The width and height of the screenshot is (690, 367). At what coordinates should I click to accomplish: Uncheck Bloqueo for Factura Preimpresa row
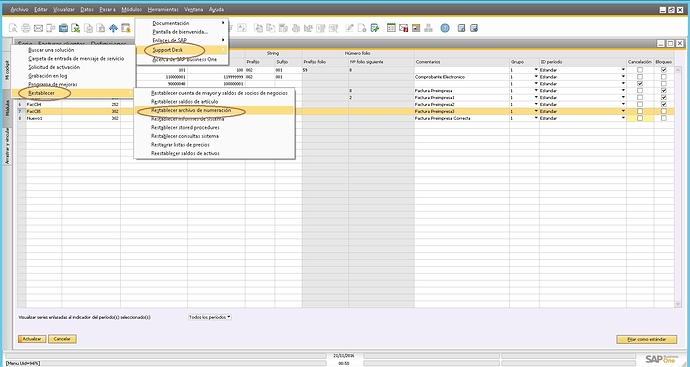point(664,91)
